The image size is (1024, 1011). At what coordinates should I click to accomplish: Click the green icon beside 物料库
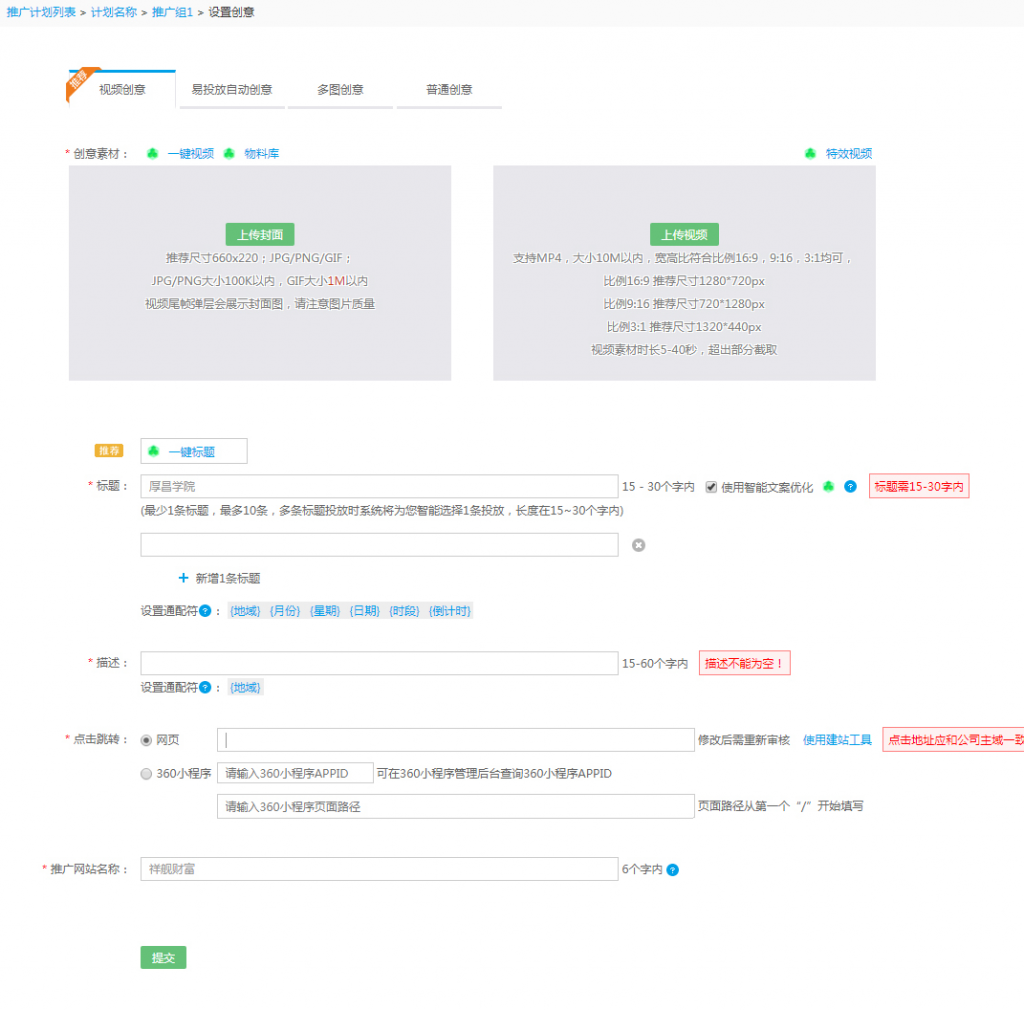229,153
